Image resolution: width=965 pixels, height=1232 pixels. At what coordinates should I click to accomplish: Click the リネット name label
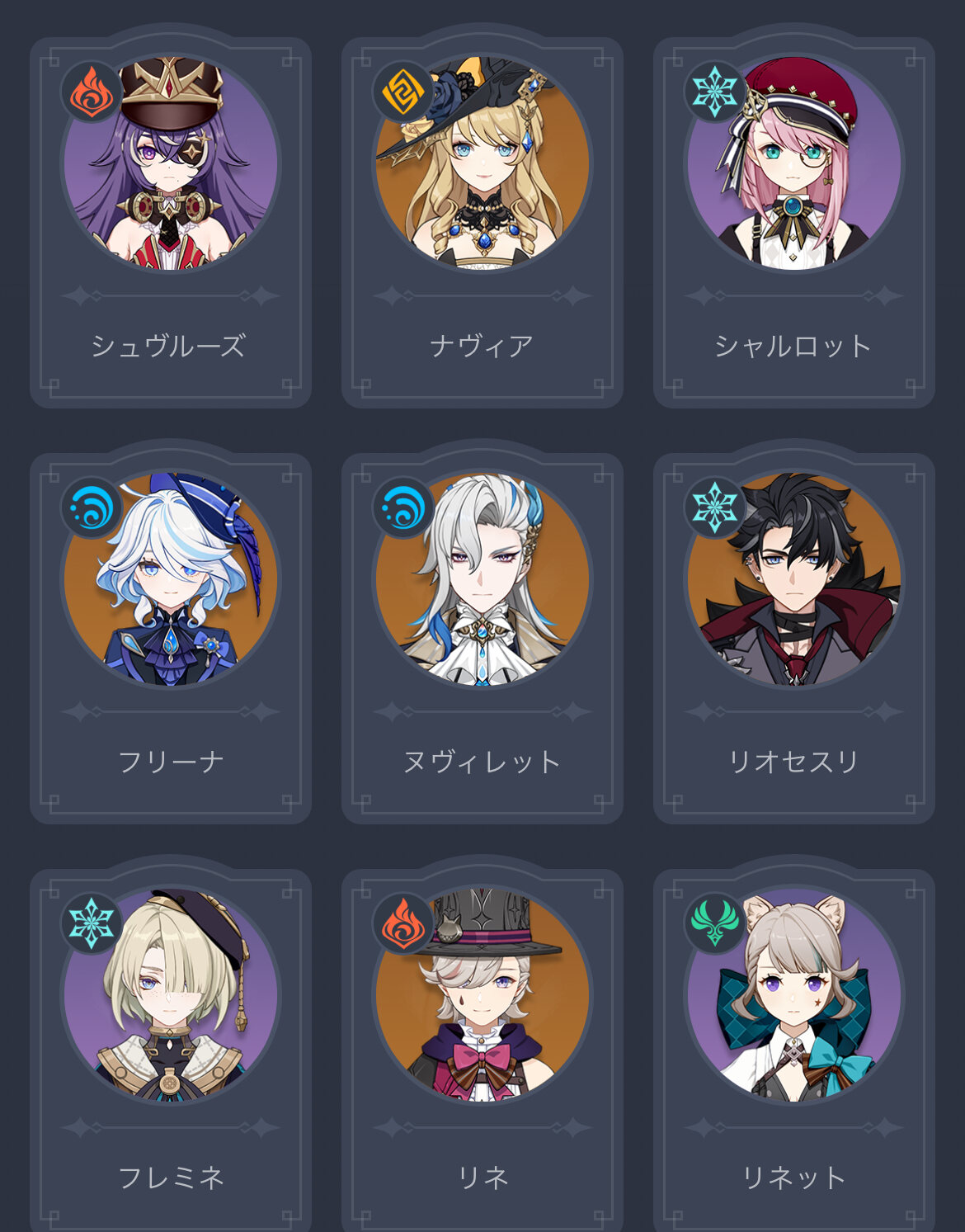tap(793, 1177)
